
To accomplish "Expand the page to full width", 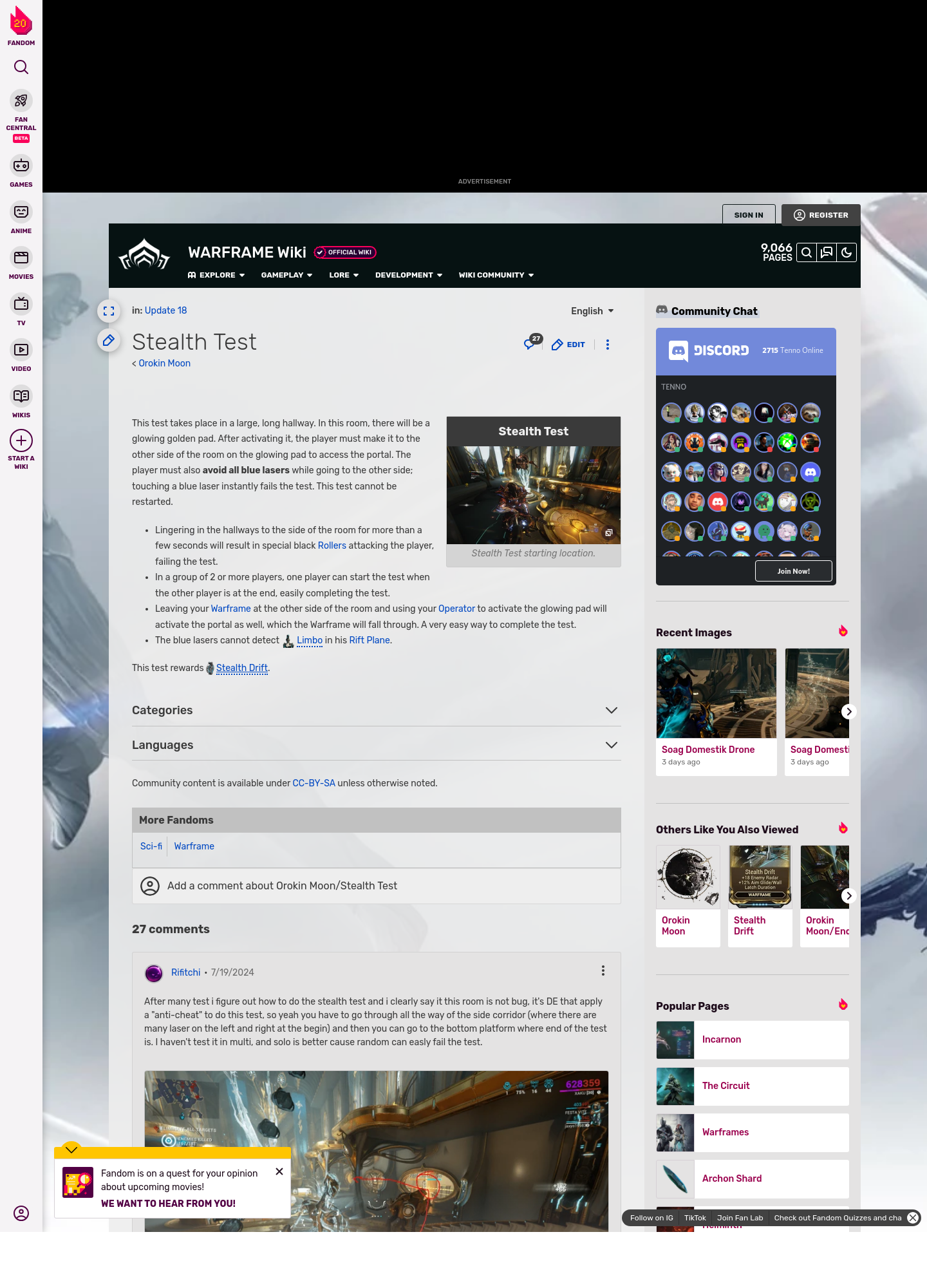I will pyautogui.click(x=109, y=311).
